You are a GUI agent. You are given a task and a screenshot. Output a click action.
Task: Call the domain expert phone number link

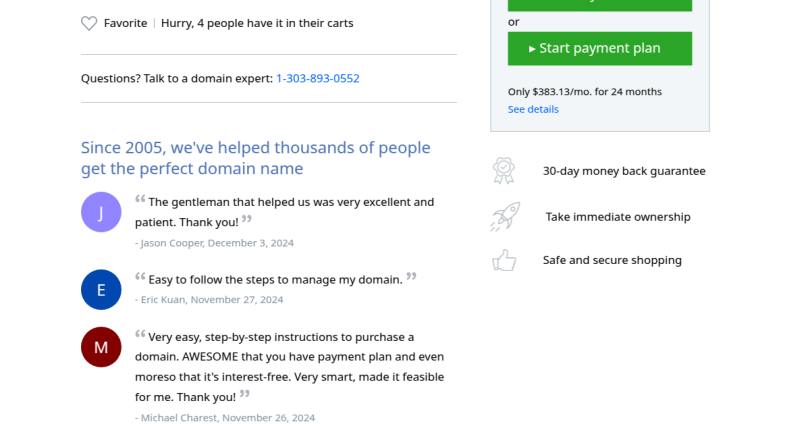[317, 78]
